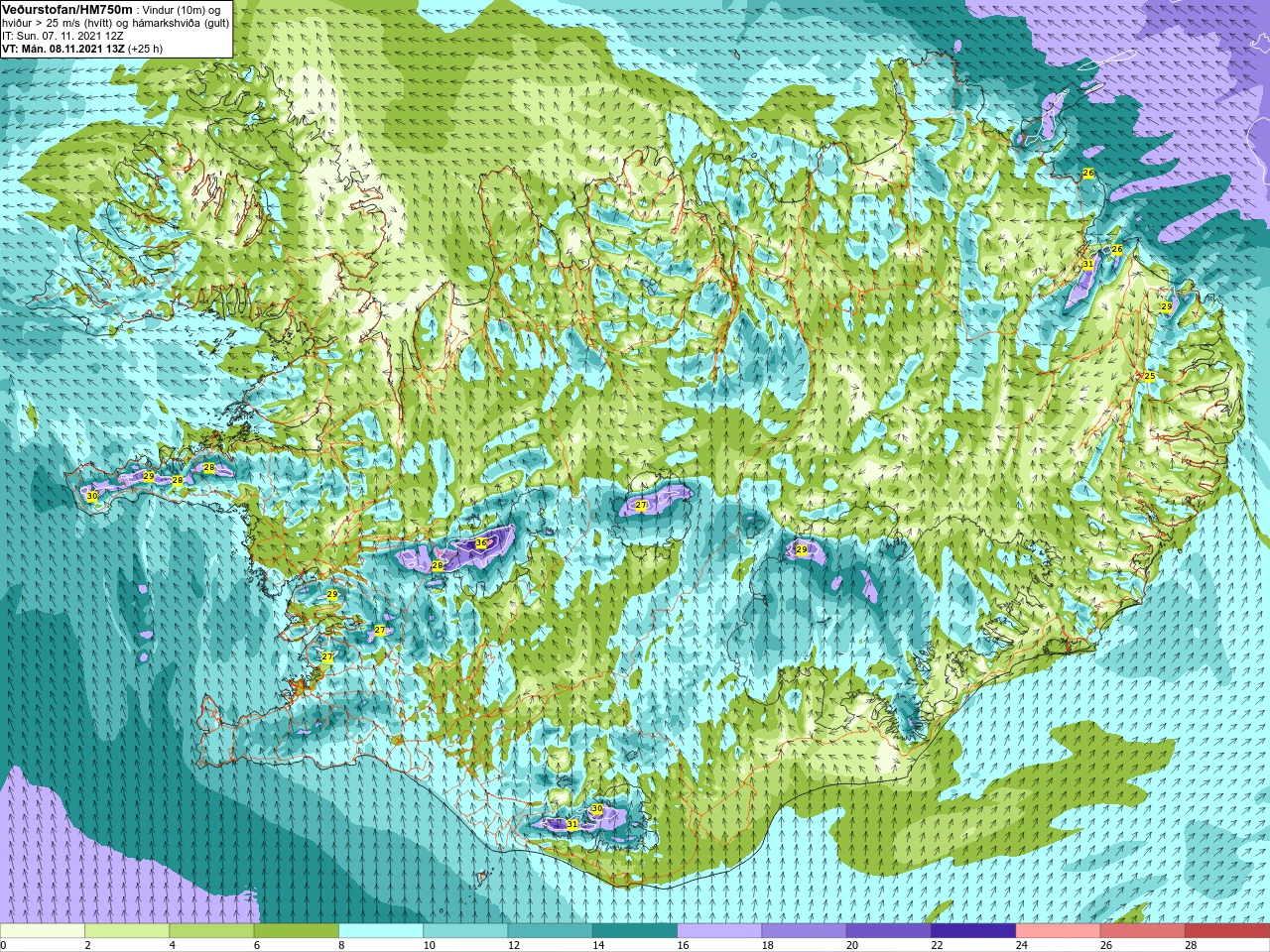Viewport: 1270px width, 952px height.
Task: Click the dark indigo 22–24 m/s legend swatch
Action: pos(973,931)
